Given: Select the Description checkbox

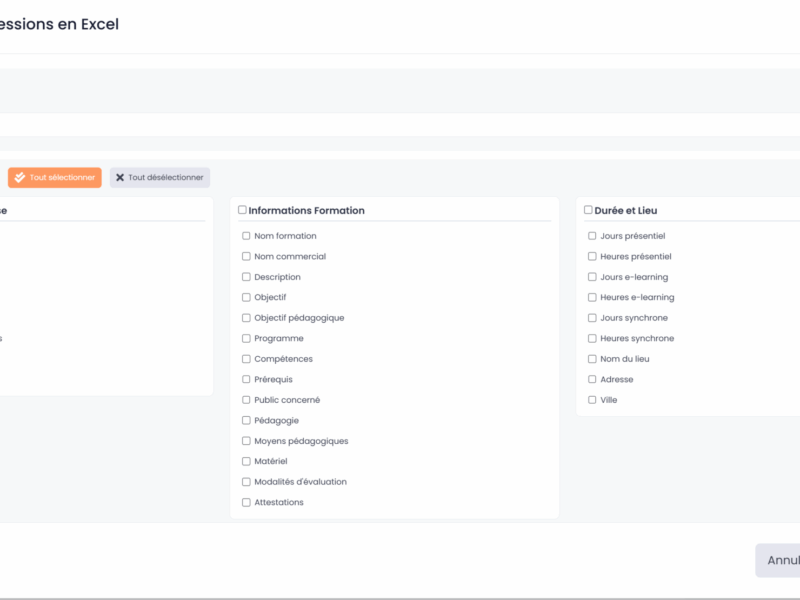Looking at the screenshot, I should 246,277.
